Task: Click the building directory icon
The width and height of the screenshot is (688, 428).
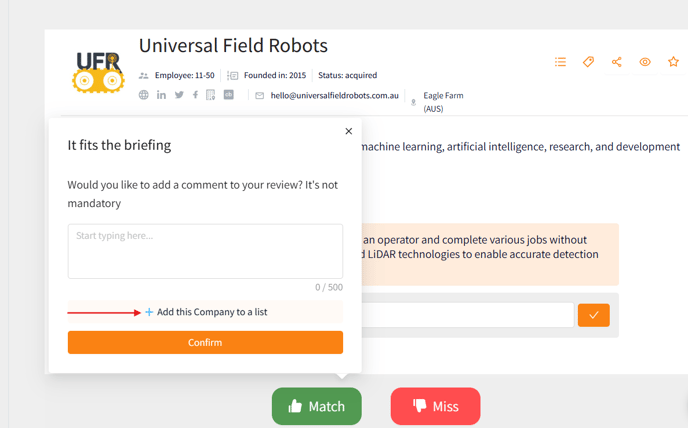Action: pos(211,95)
